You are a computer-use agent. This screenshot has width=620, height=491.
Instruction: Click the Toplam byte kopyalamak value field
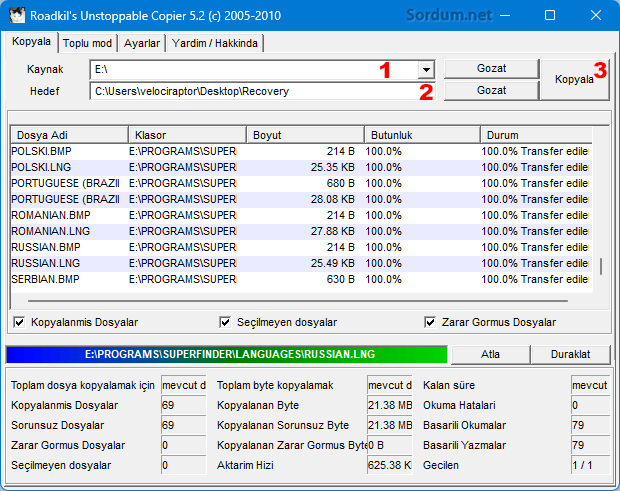click(x=389, y=385)
